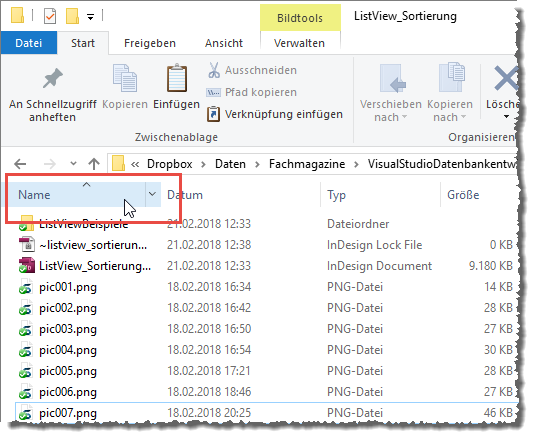This screenshot has width=536, height=442.
Task: Click the quick access properties checkmark icon
Action: [50, 16]
